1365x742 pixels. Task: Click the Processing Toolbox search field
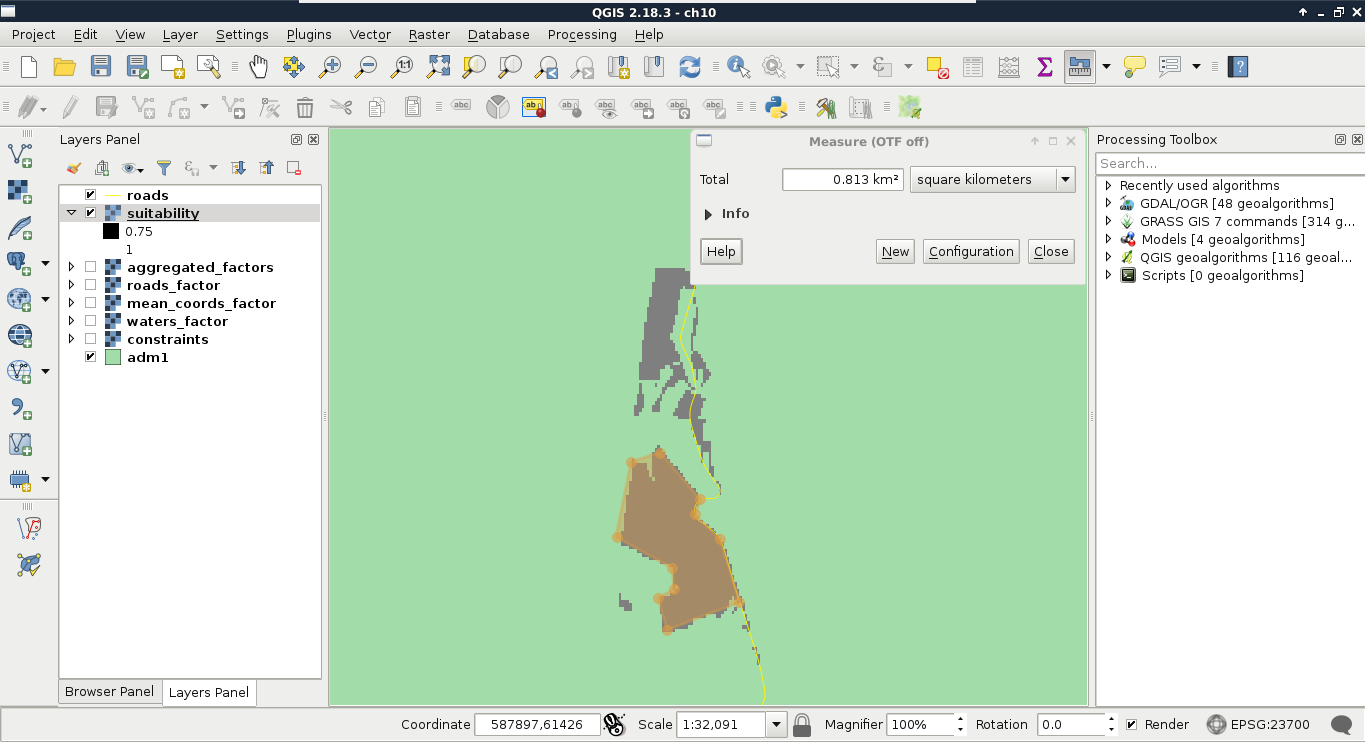[1228, 163]
